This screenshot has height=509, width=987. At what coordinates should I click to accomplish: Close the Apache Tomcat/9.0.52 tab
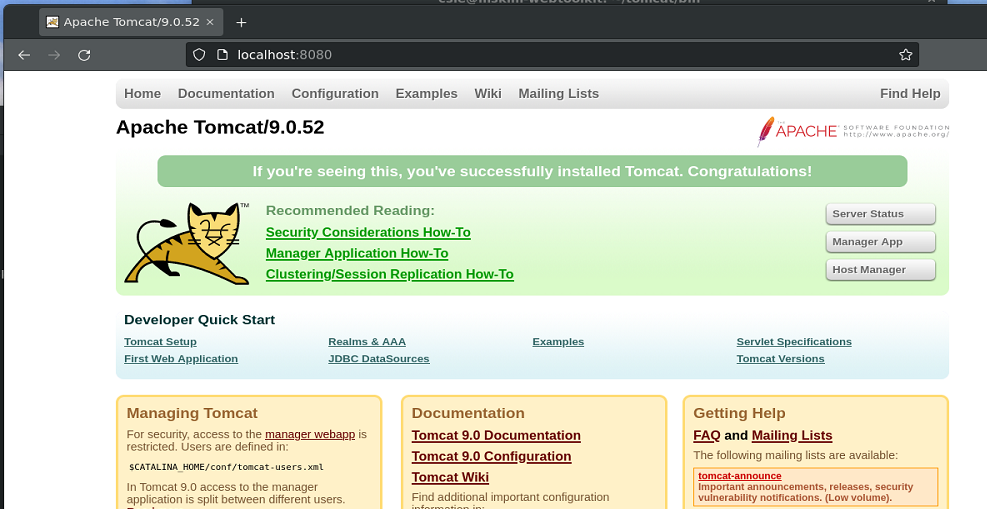pos(210,22)
